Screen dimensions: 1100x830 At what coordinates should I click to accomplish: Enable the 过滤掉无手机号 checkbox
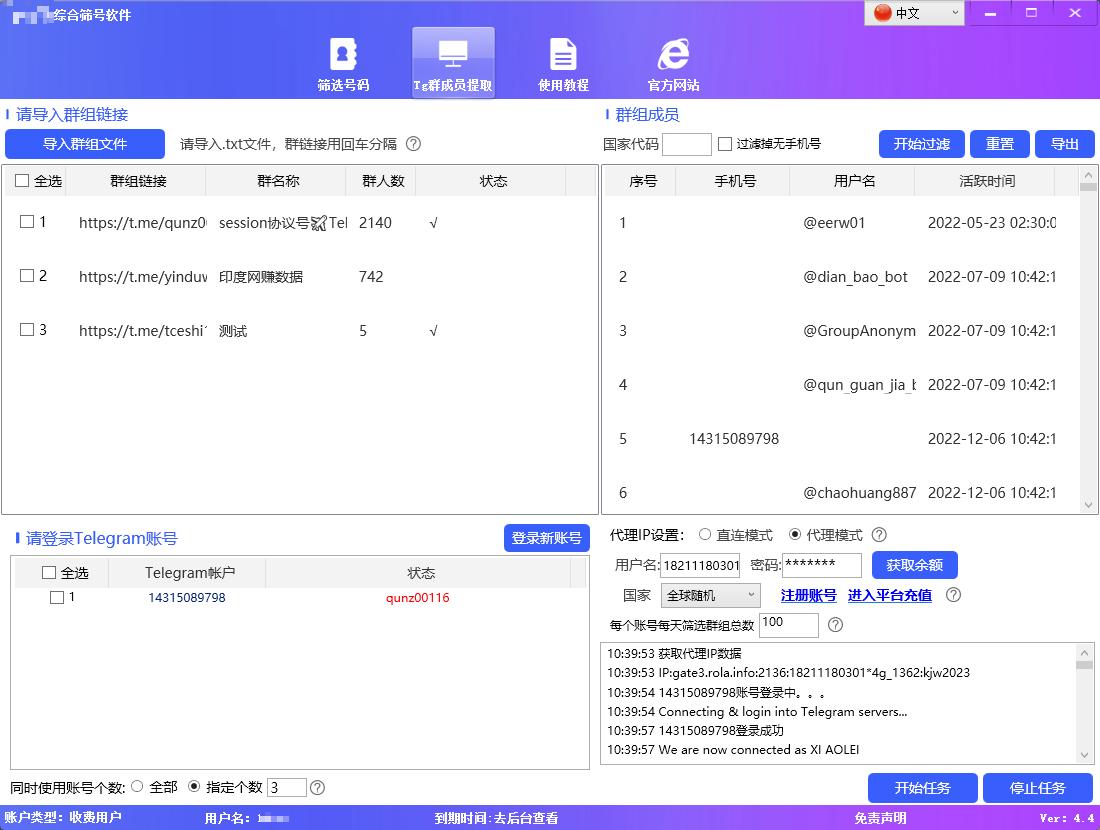tap(724, 144)
